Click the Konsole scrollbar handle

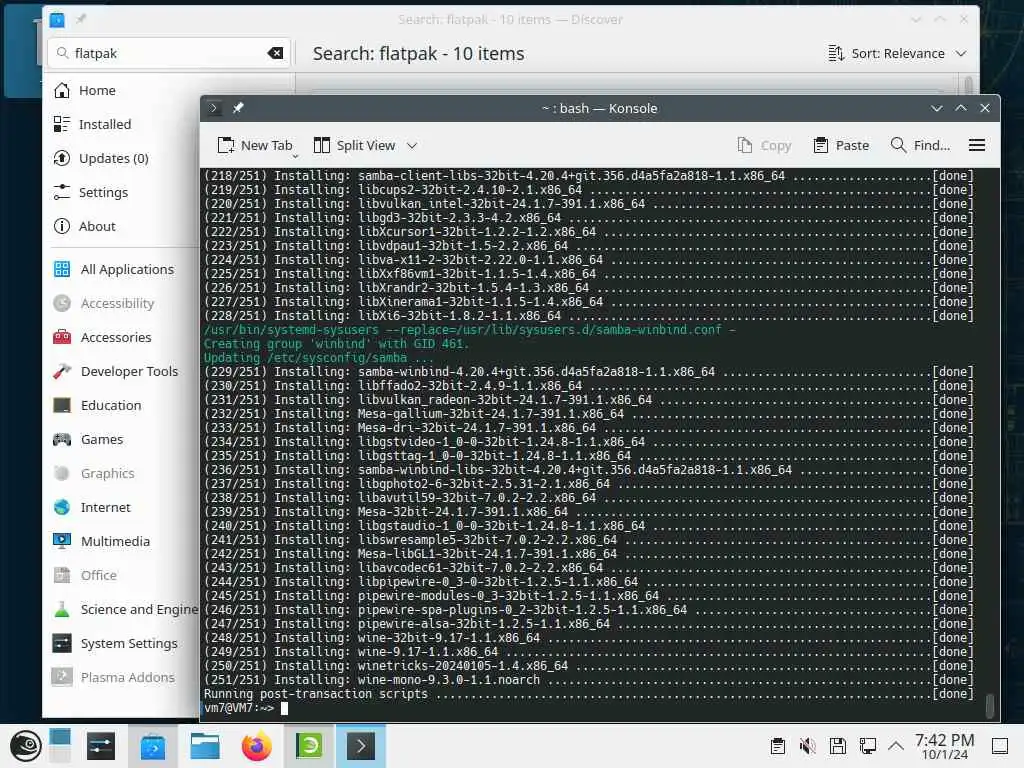[x=990, y=706]
